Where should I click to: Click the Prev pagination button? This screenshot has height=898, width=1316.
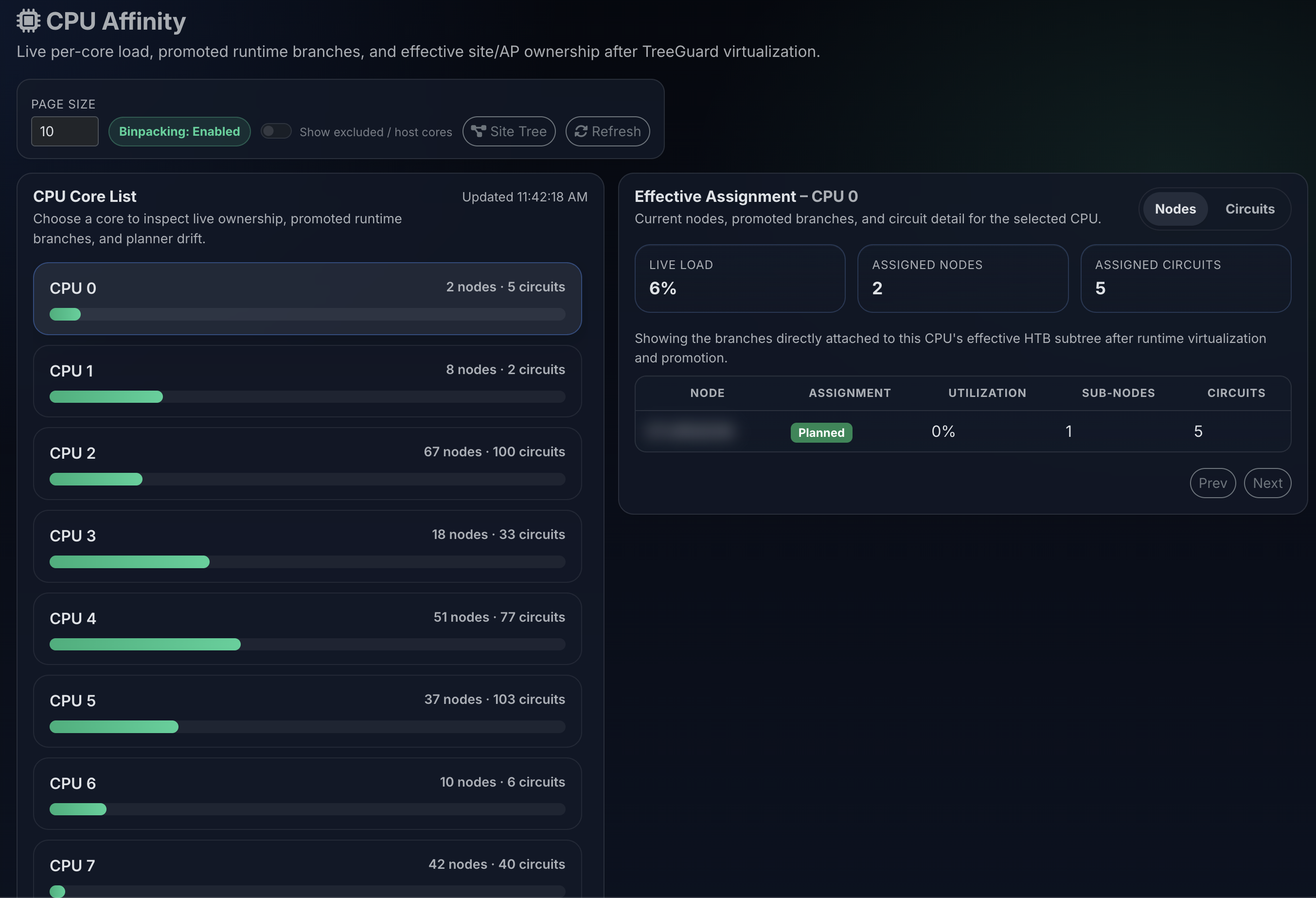[x=1212, y=483]
